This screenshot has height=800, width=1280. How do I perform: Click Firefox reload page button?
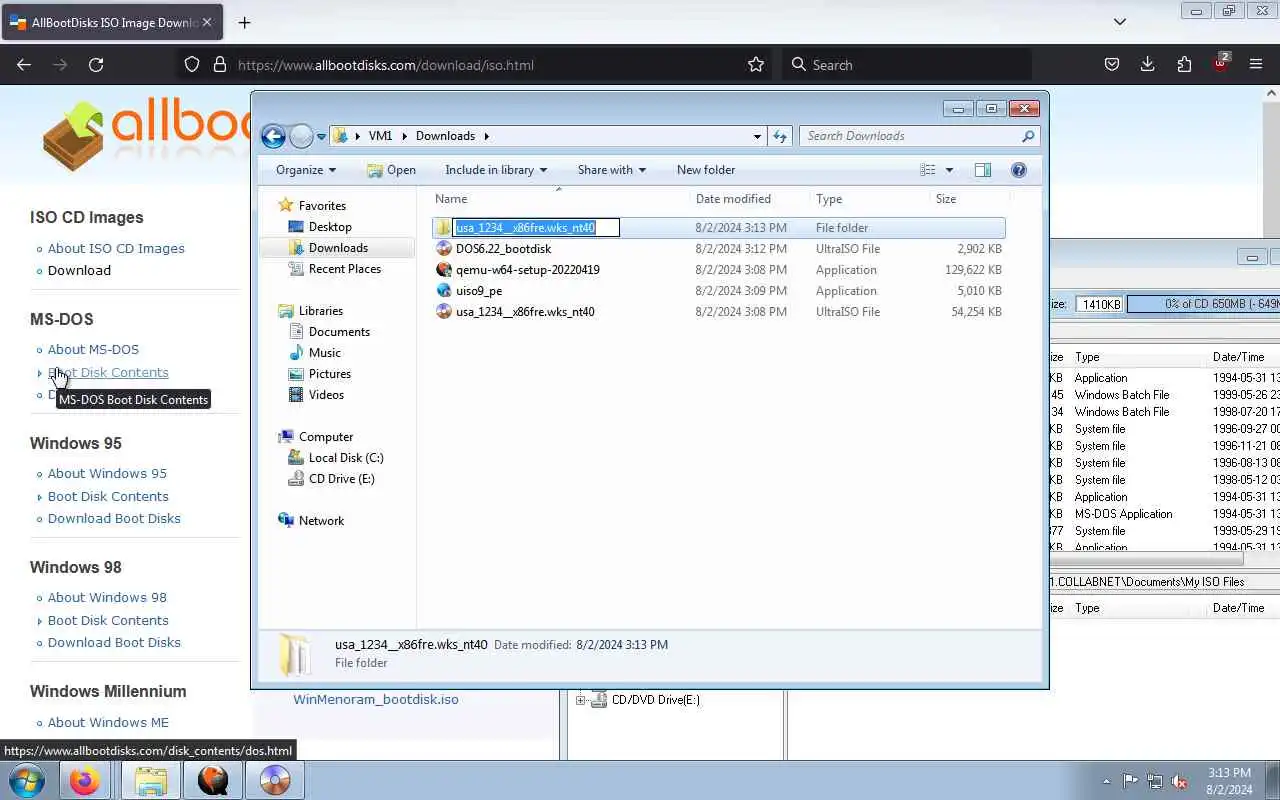coord(96,65)
